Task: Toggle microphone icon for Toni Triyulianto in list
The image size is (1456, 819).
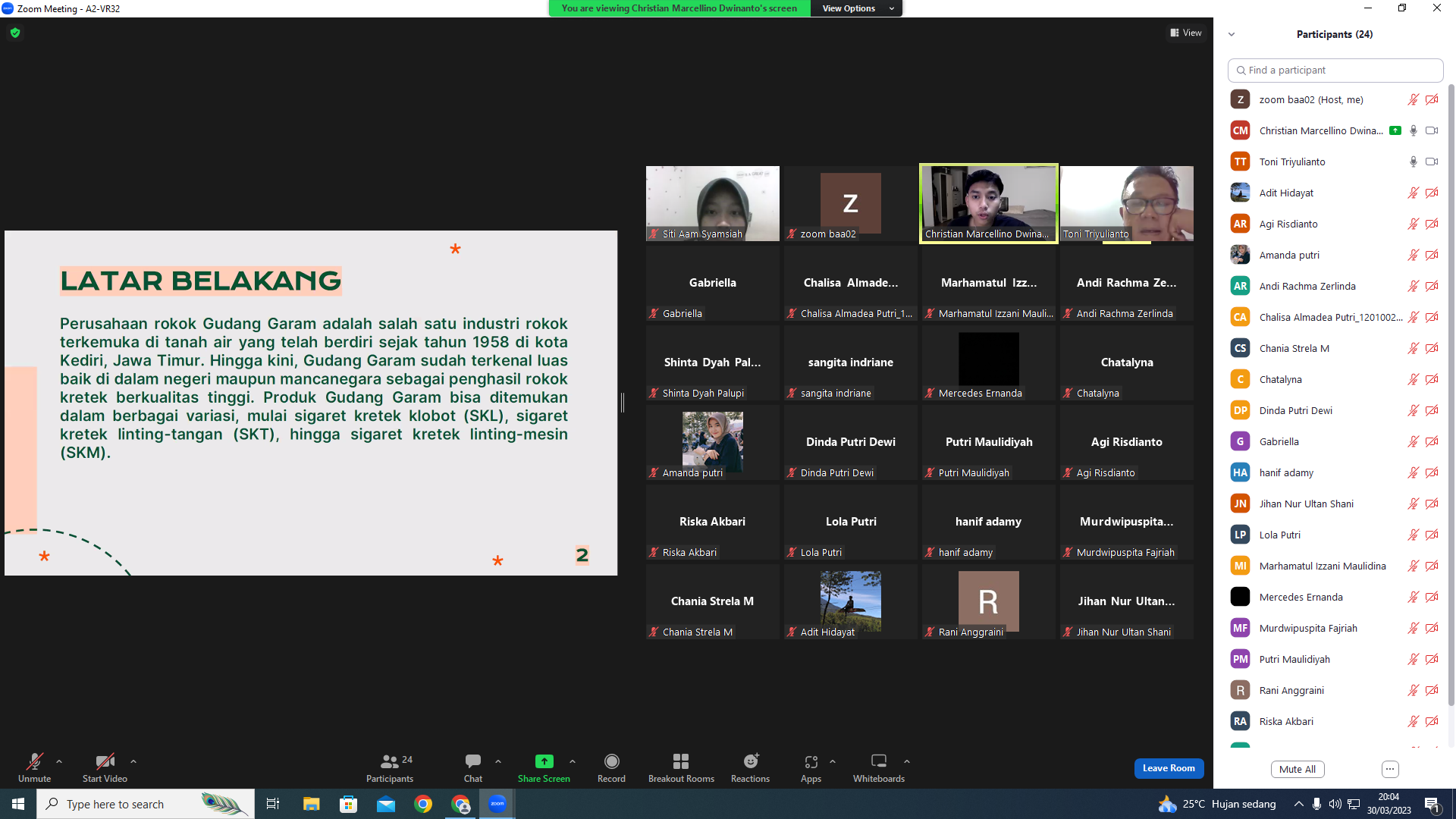Action: 1414,162
